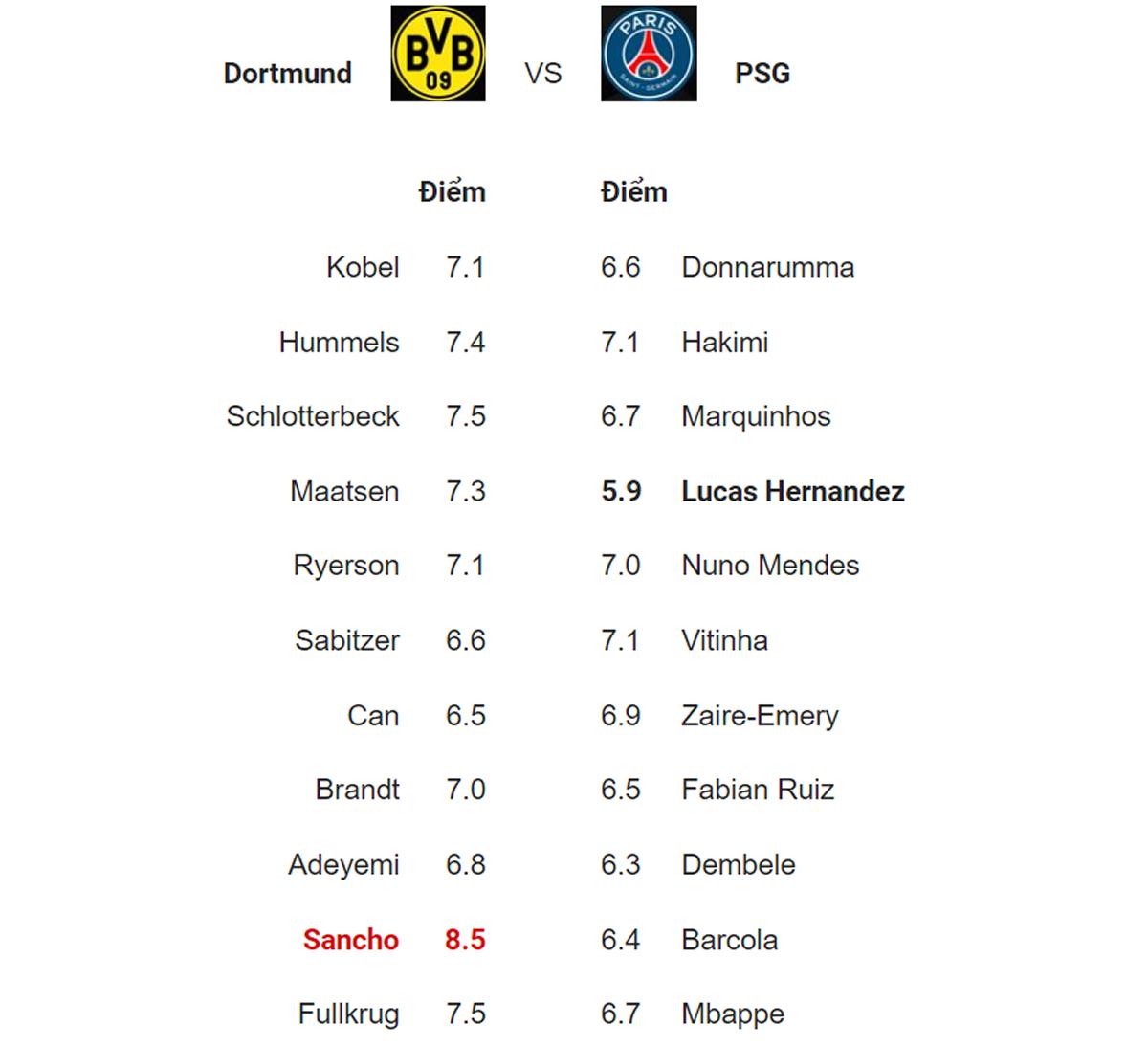Click PSG's Điểm column header
Screen dimensions: 1148x1047
[633, 192]
